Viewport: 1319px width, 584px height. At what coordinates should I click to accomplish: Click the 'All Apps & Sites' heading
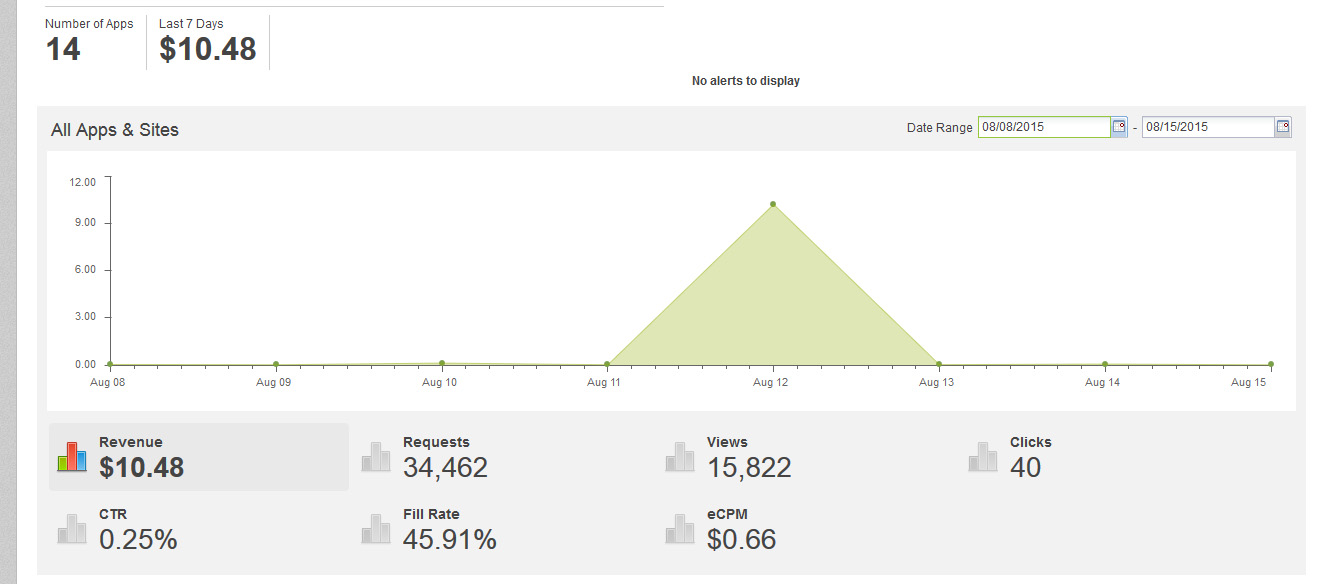tap(115, 130)
